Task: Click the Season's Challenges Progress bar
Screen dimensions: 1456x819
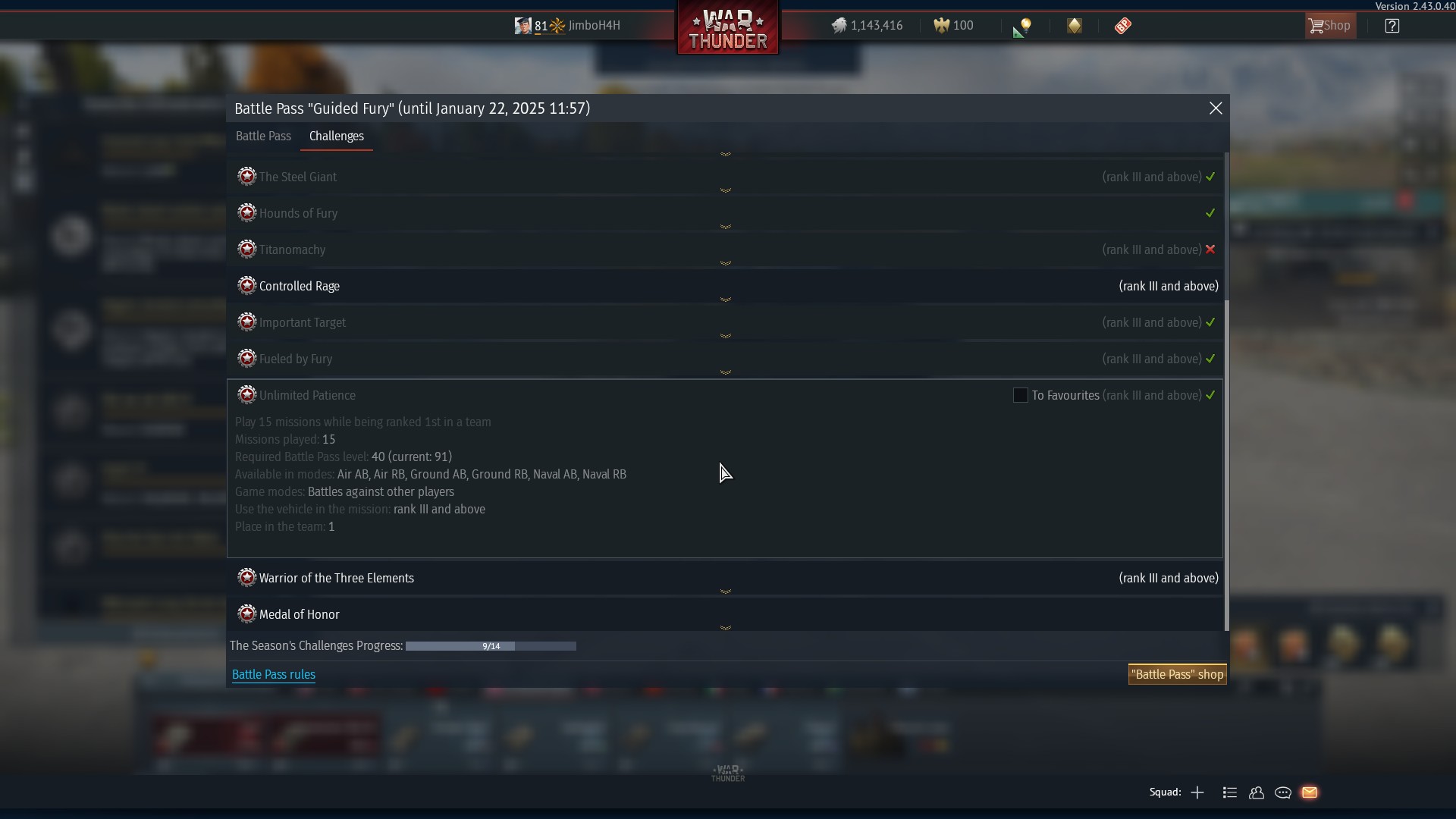Action: pos(491,646)
